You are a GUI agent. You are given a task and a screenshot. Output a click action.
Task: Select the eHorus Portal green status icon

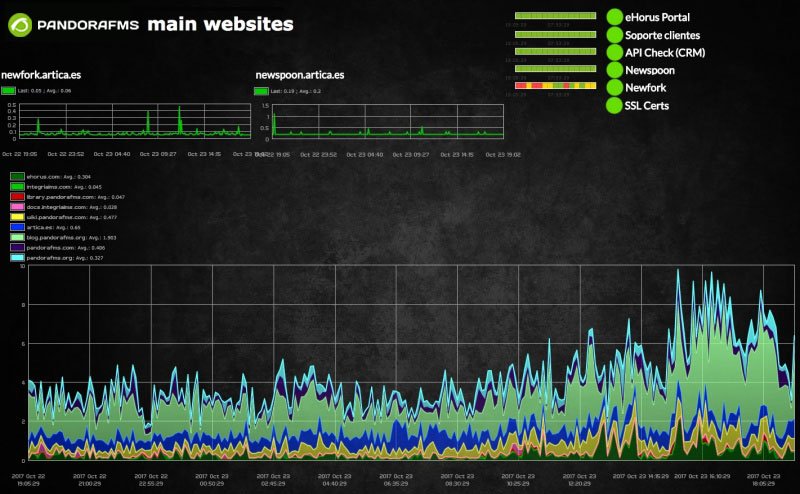(x=614, y=17)
